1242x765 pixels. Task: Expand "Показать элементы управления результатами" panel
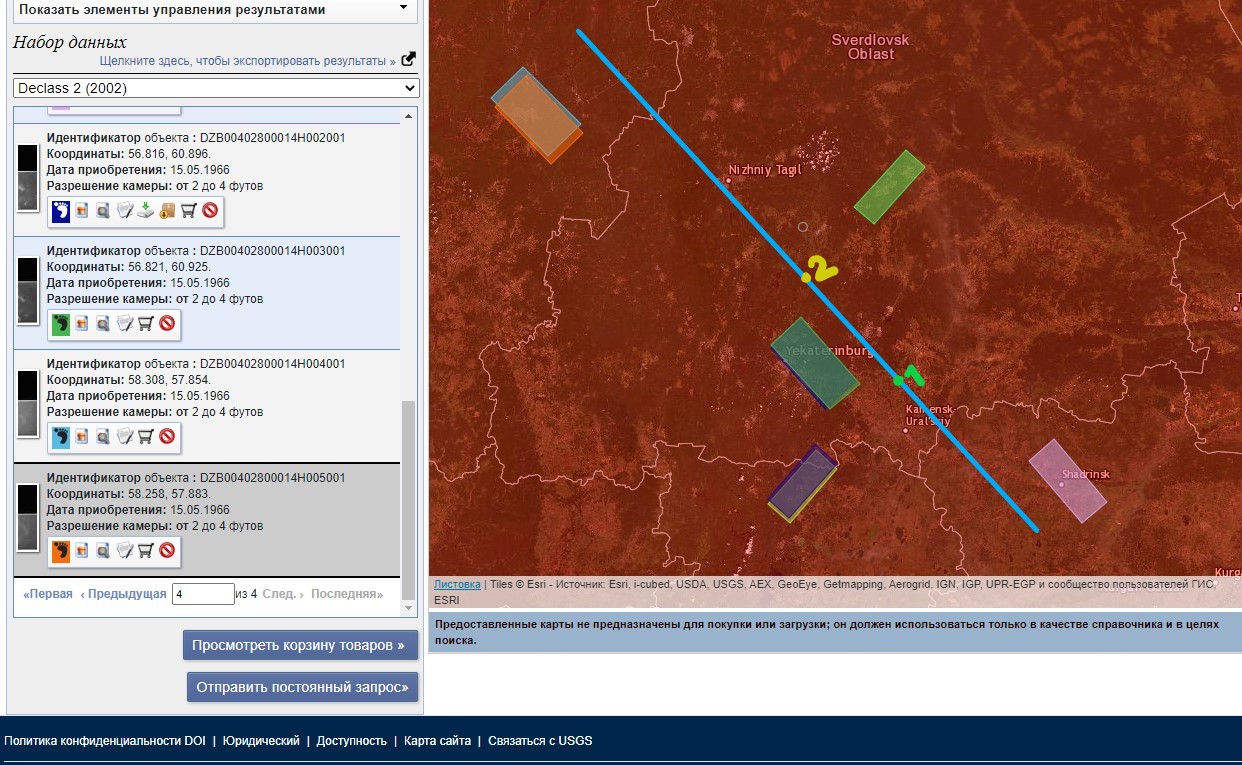coord(215,10)
